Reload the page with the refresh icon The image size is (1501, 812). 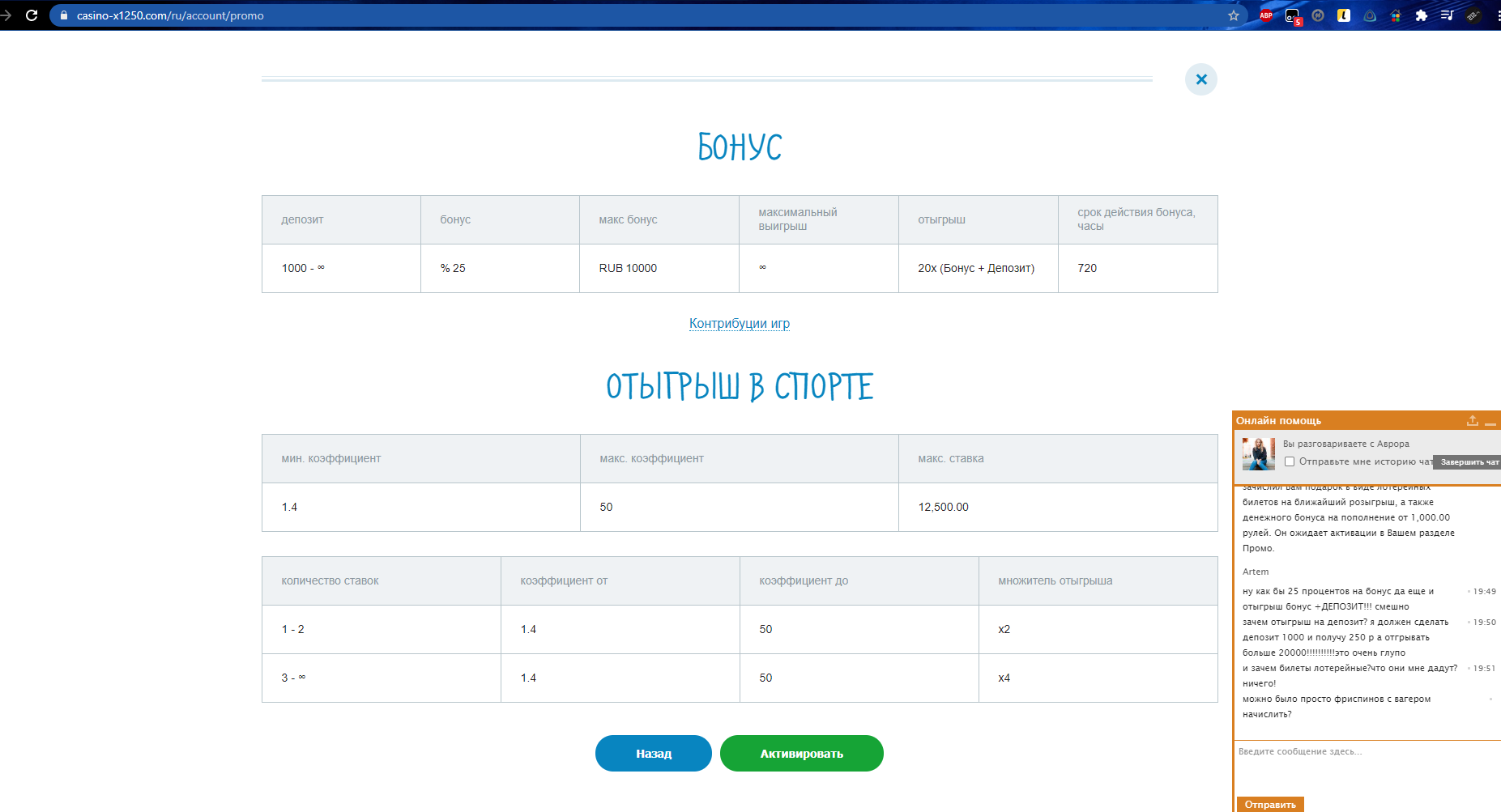[x=32, y=15]
